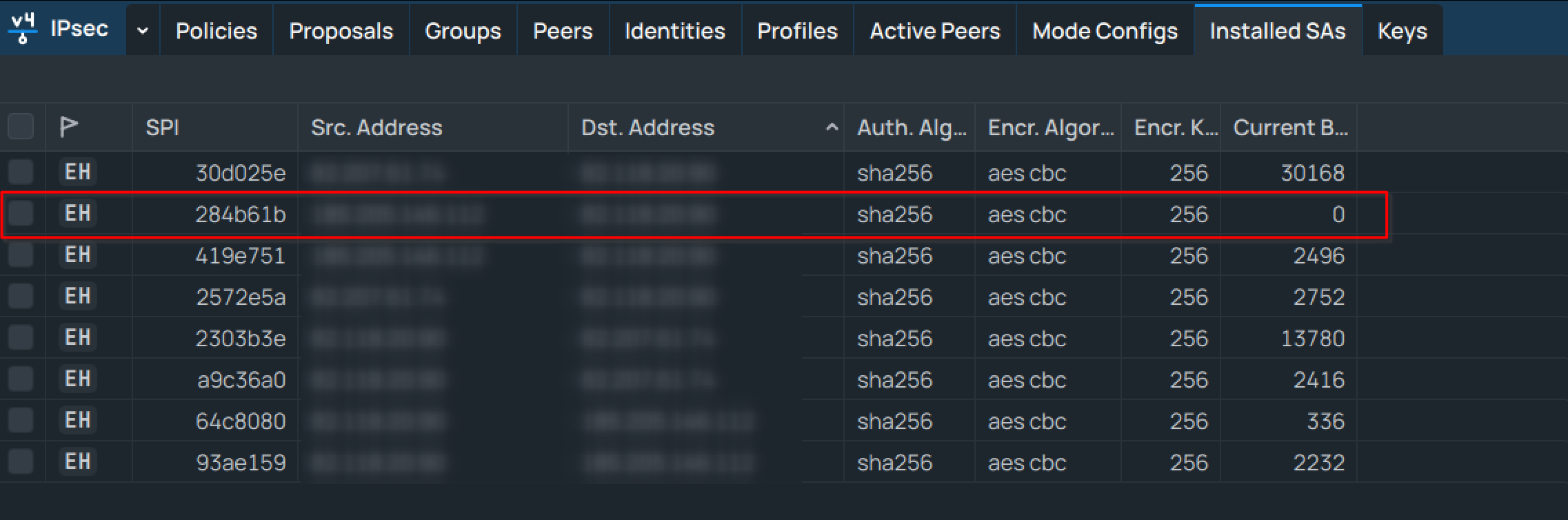
Task: Open the Active Peers tab
Action: 934,31
